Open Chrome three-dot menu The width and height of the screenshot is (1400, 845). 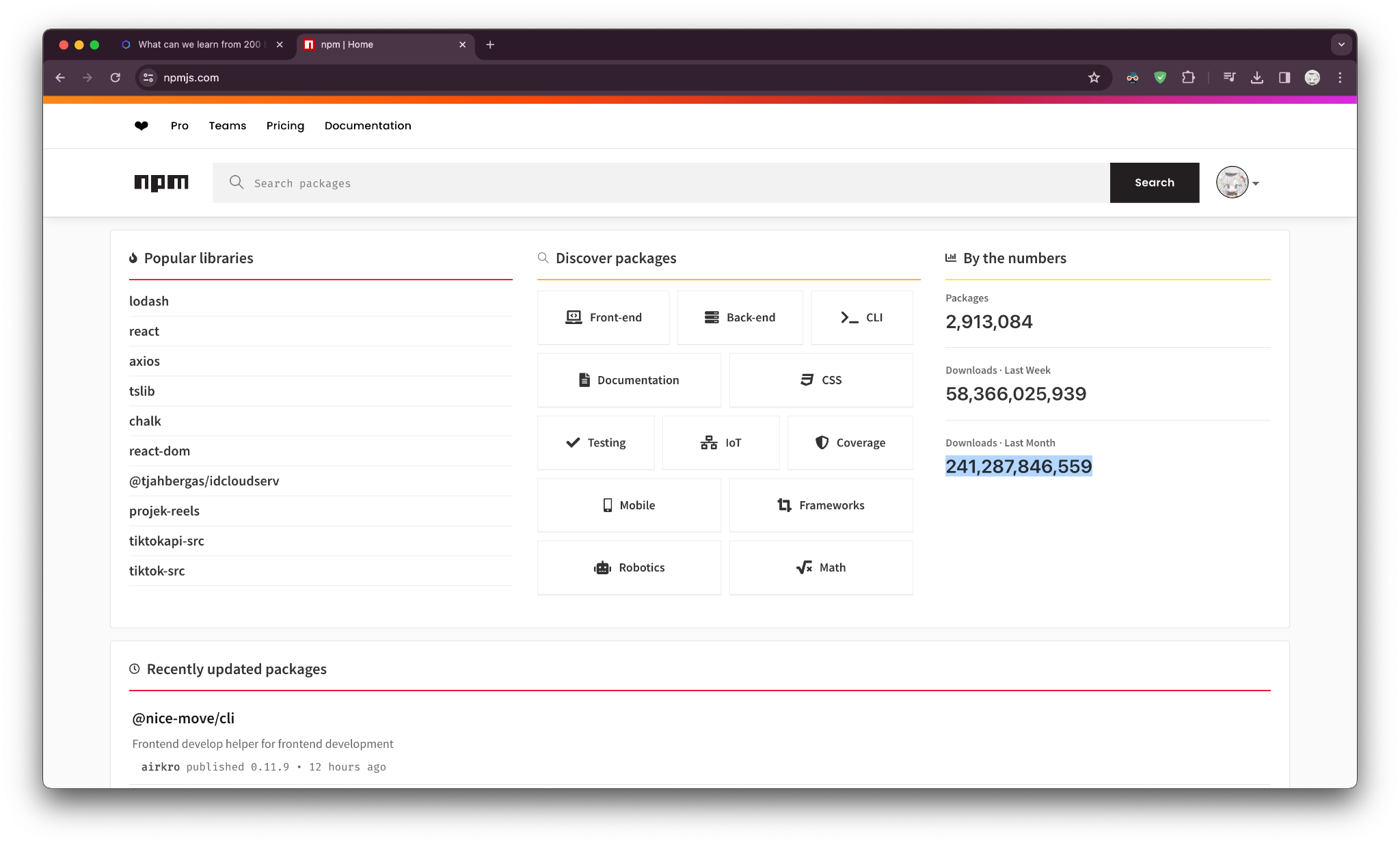point(1340,78)
